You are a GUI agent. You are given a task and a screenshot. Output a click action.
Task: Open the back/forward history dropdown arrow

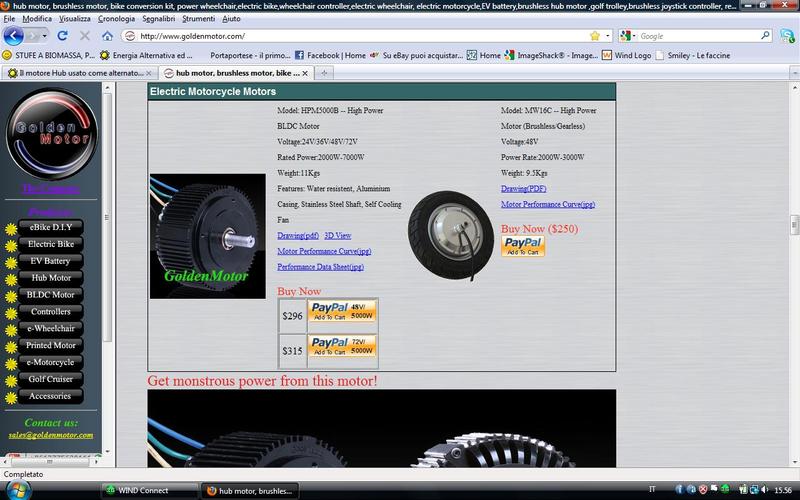[x=45, y=36]
